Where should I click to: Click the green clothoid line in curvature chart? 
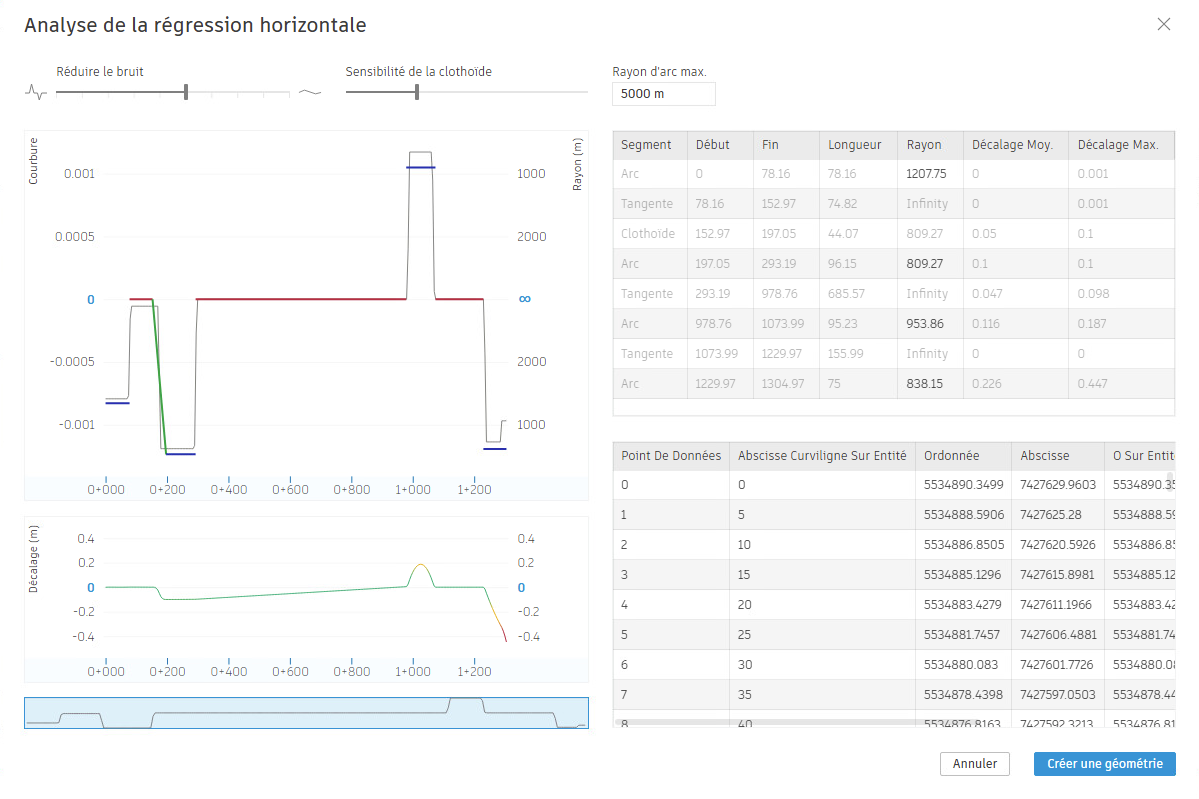tap(159, 376)
